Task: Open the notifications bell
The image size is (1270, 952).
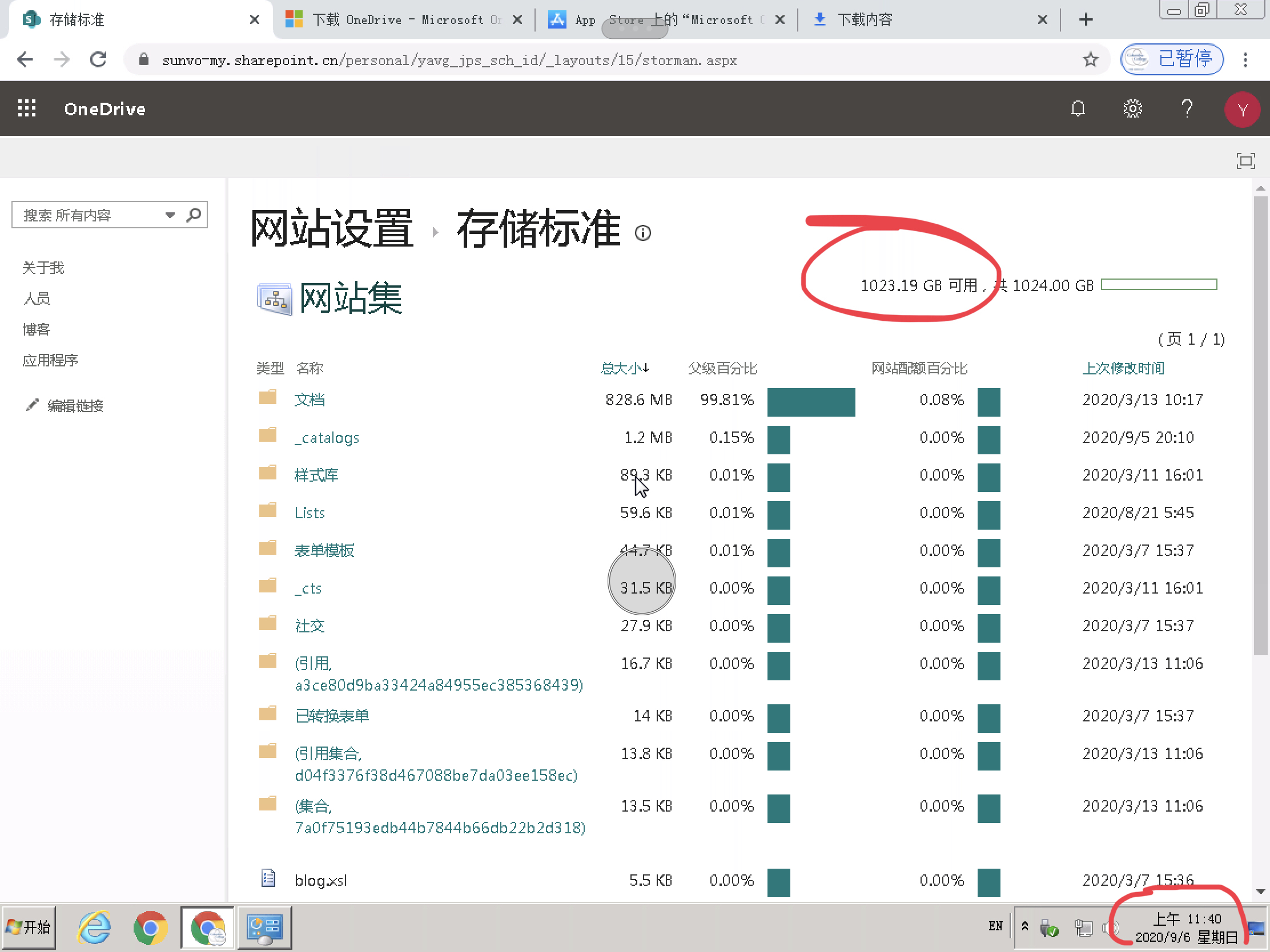Action: click(x=1078, y=108)
